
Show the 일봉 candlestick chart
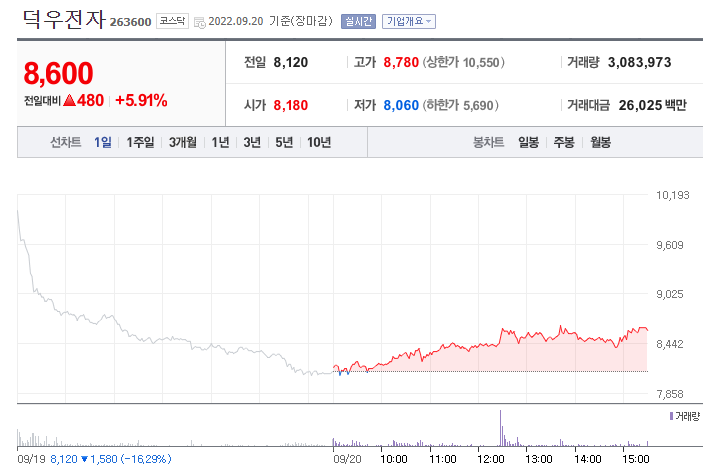(x=528, y=142)
